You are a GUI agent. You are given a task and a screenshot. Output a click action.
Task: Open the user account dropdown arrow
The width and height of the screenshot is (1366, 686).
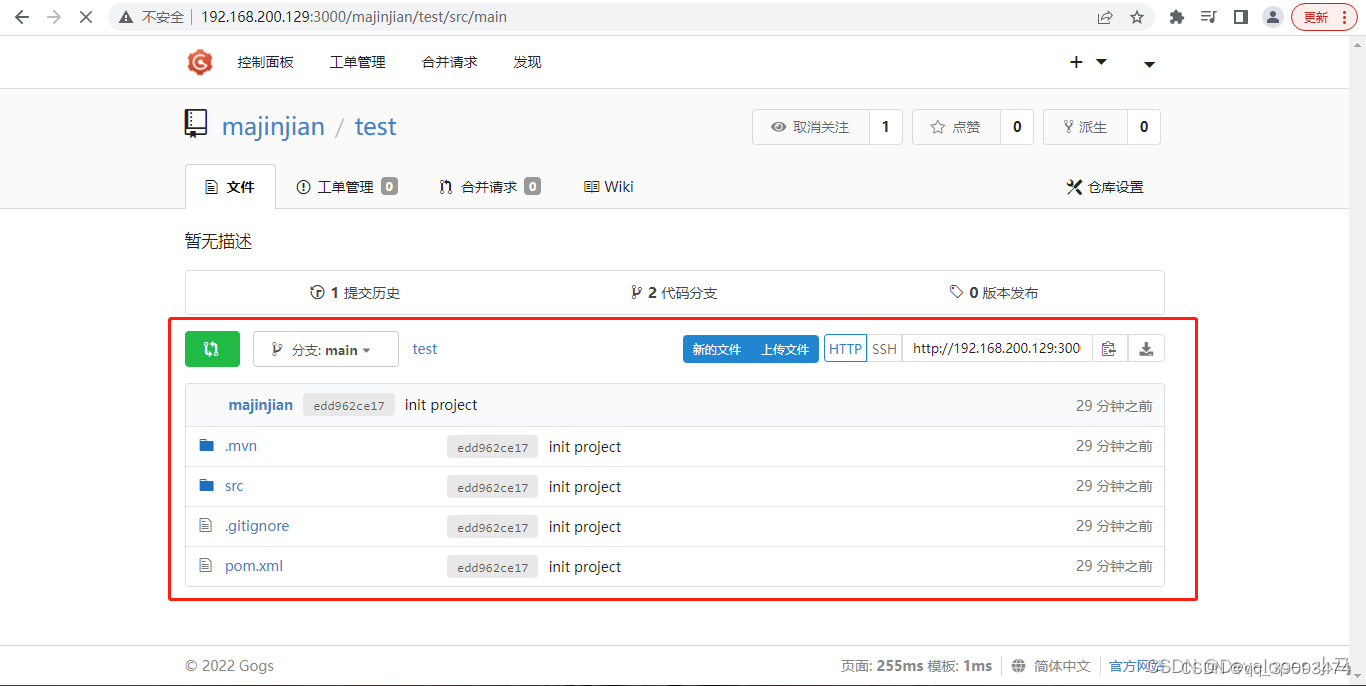(x=1149, y=64)
